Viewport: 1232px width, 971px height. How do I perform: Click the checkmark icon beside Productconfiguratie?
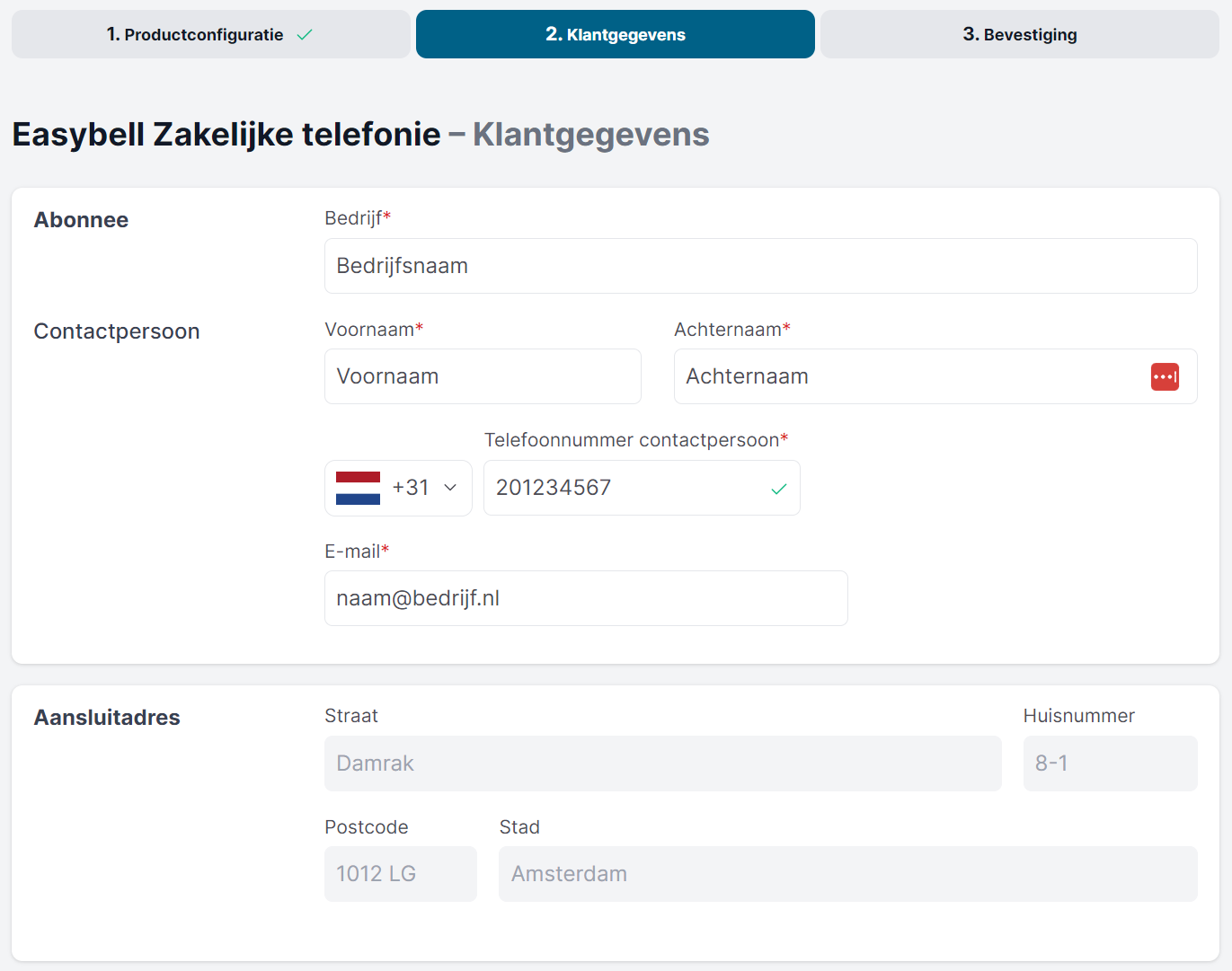(x=305, y=35)
